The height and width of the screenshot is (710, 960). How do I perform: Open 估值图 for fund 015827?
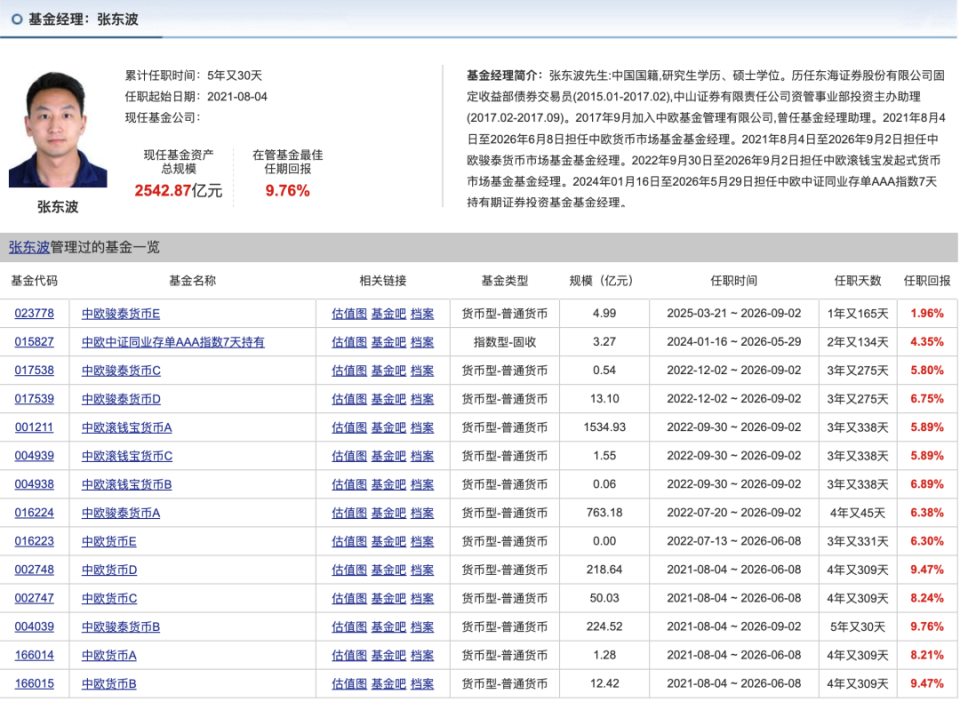[349, 342]
